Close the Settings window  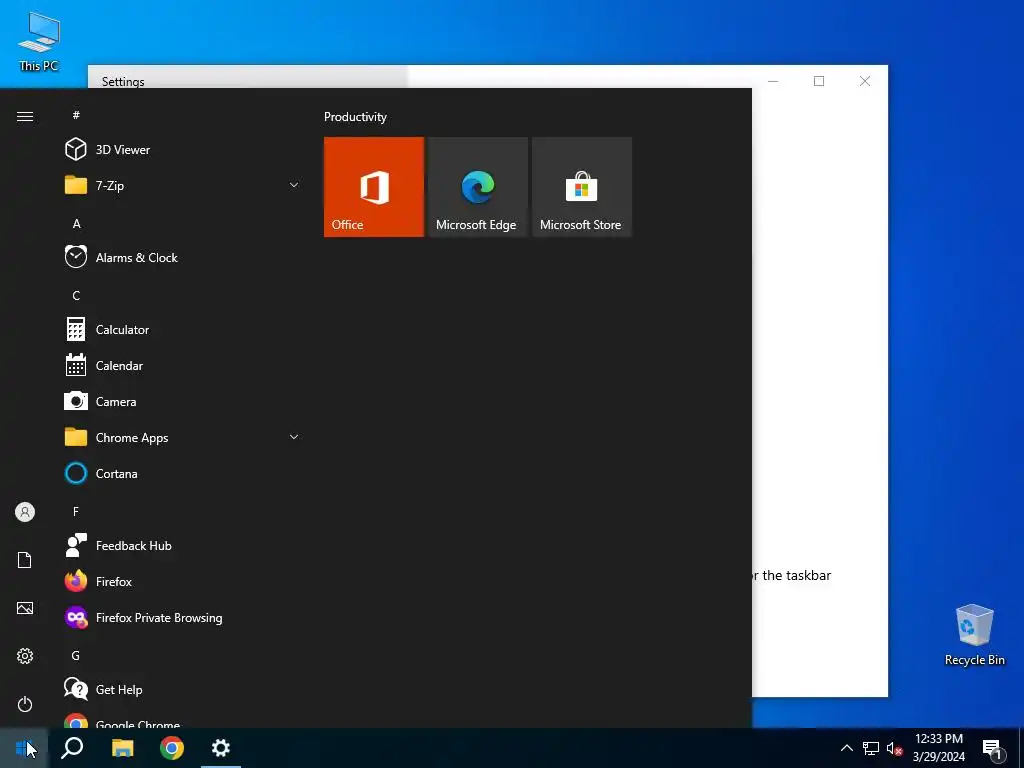pos(865,81)
